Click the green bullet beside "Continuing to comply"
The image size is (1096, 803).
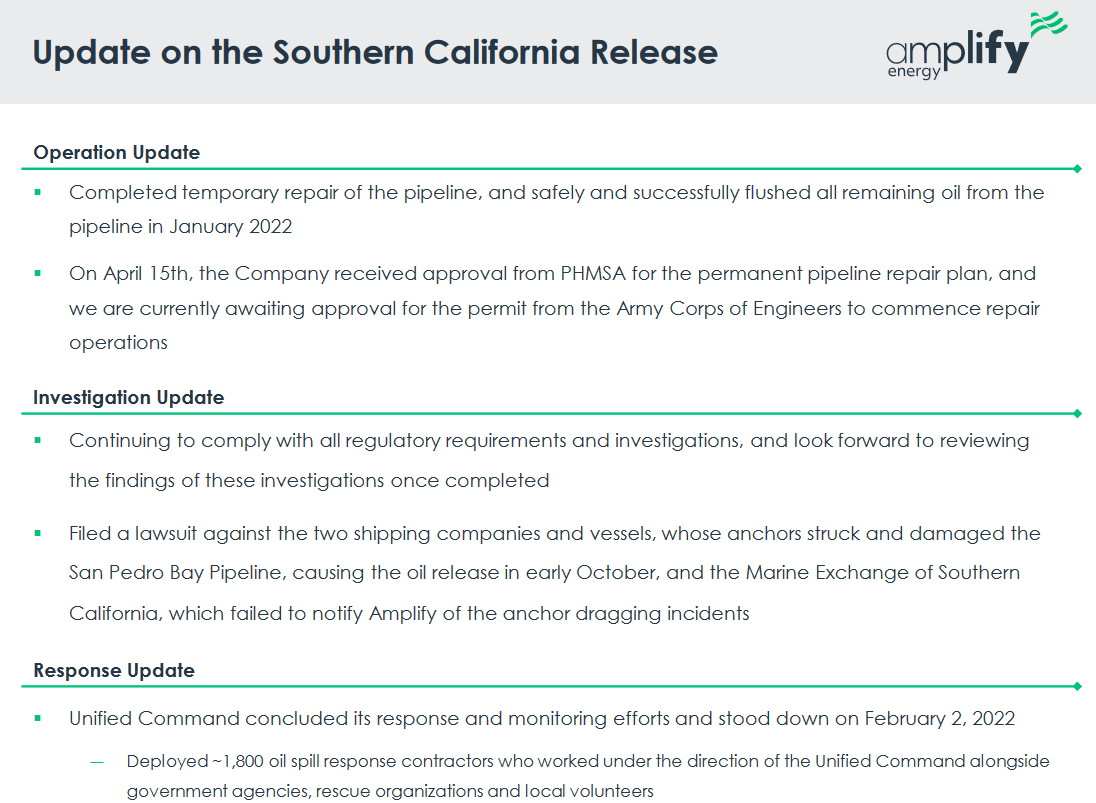[x=38, y=439]
